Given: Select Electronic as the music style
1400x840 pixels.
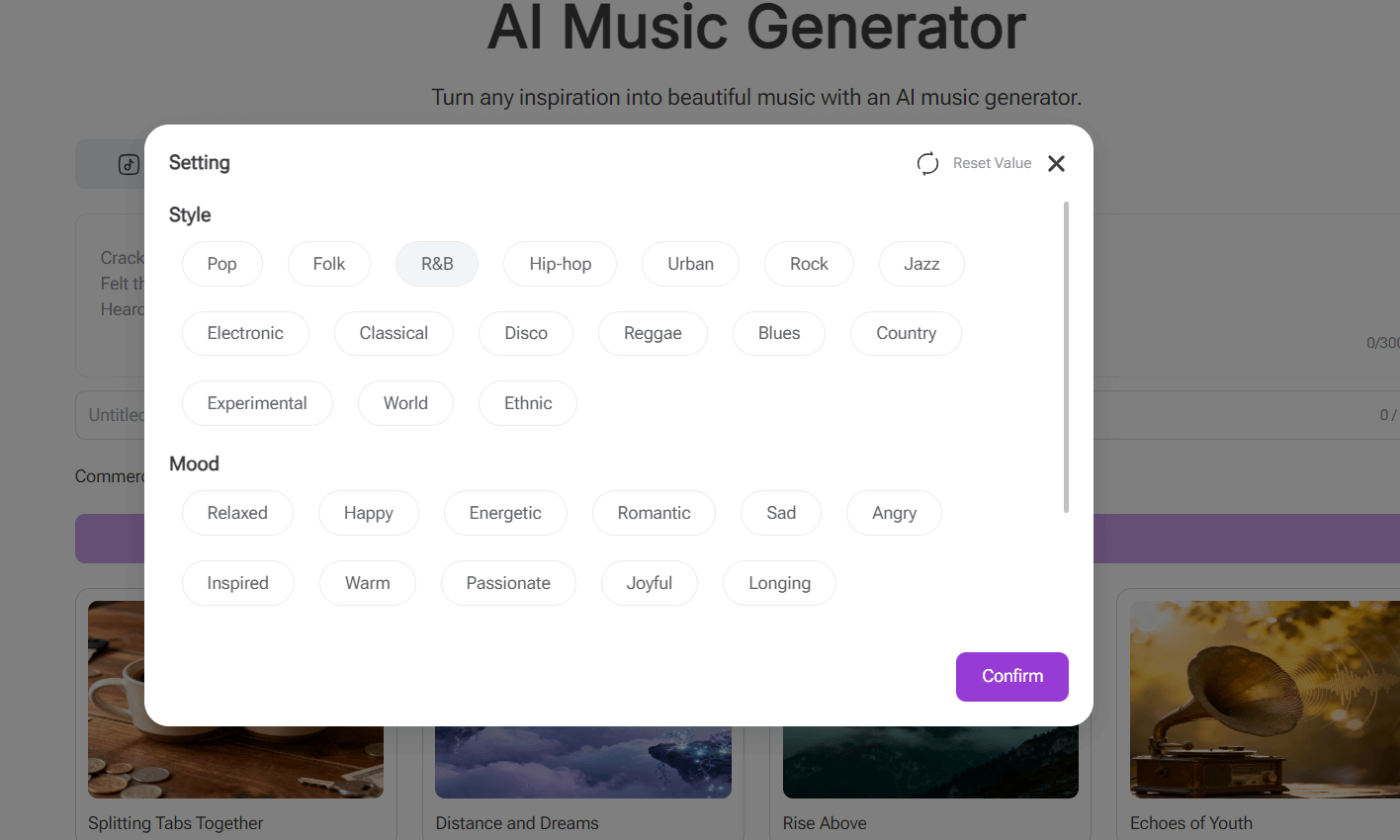Looking at the screenshot, I should (245, 333).
